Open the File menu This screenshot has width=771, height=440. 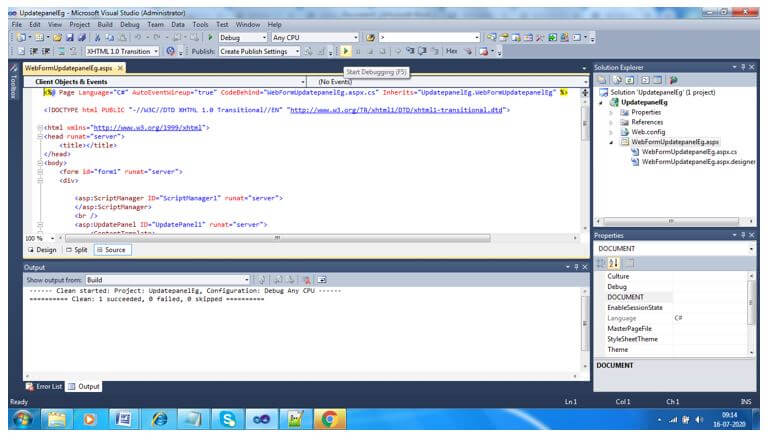[x=16, y=24]
